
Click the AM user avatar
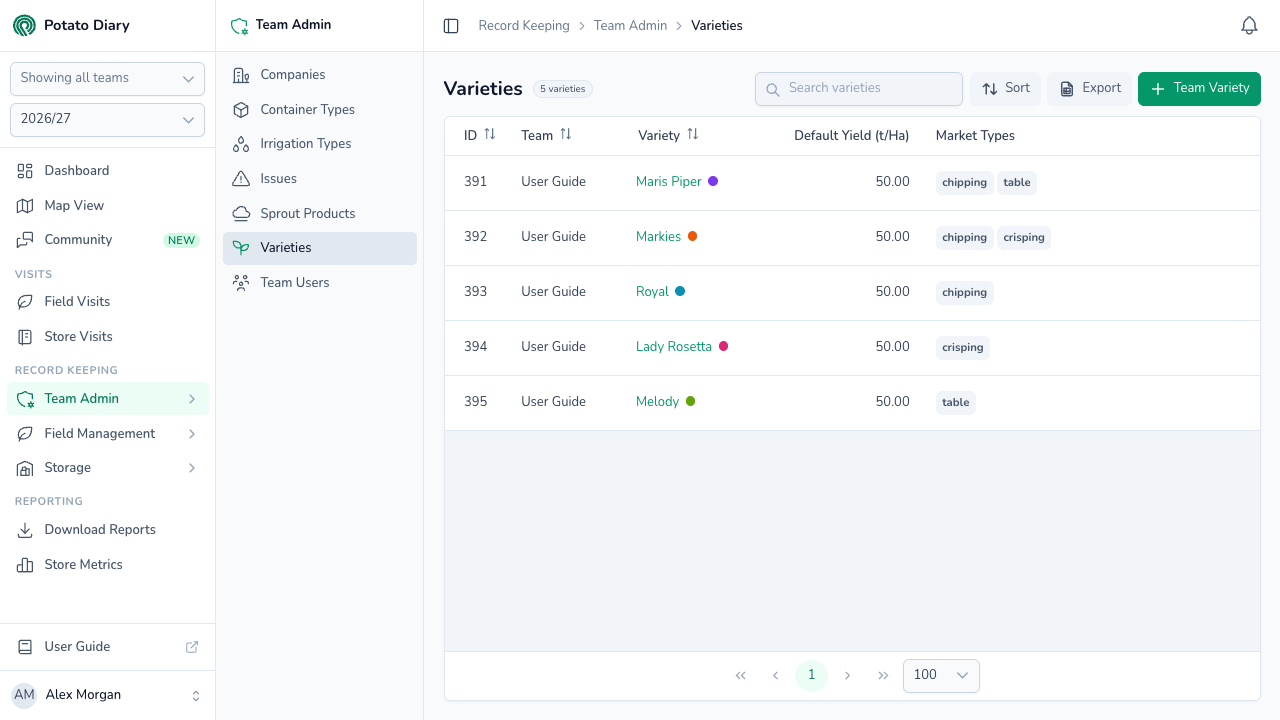pos(24,695)
